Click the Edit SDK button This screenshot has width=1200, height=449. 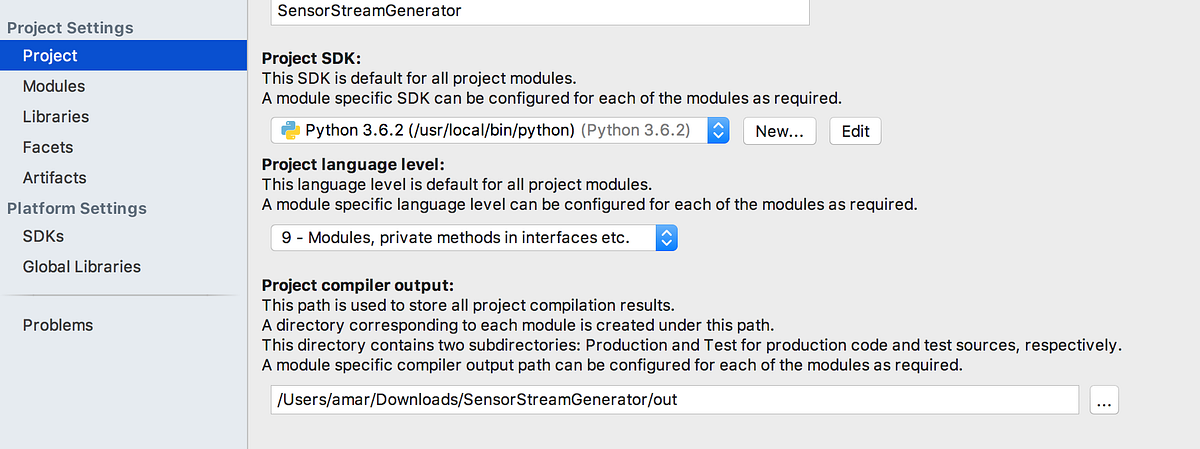pos(855,131)
